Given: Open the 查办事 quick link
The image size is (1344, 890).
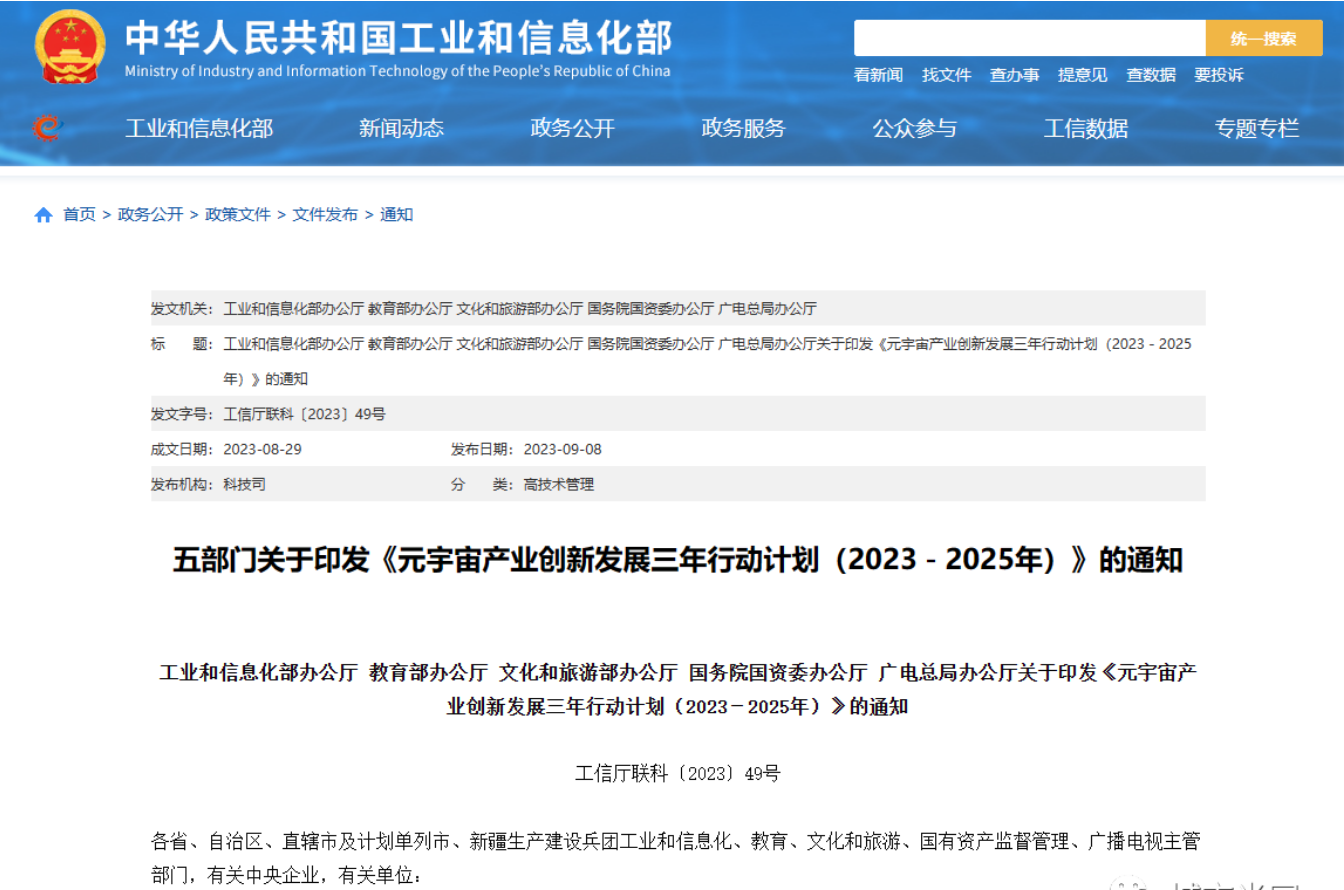Looking at the screenshot, I should [x=1014, y=75].
